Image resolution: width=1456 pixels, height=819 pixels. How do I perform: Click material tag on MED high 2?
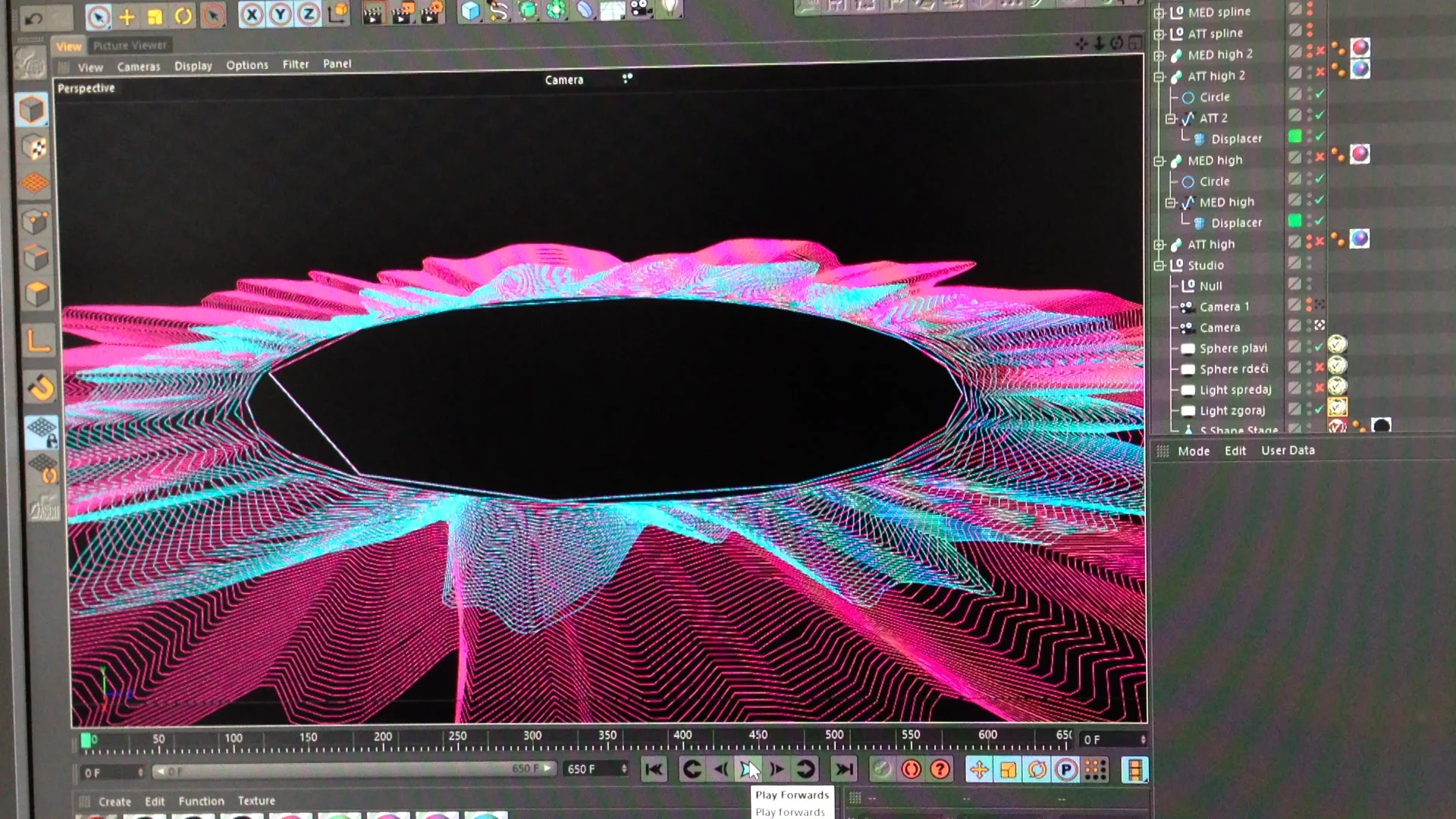pyautogui.click(x=1361, y=47)
